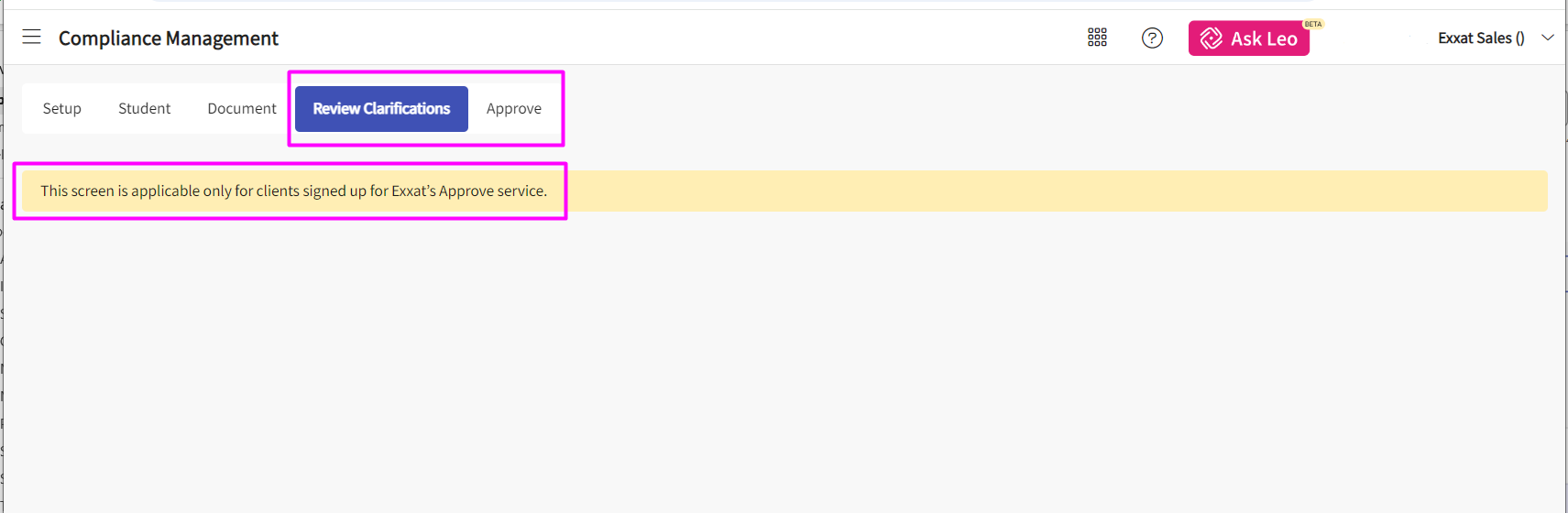1568x513 pixels.
Task: Click the Ask Leo sparkle icon
Action: point(1211,38)
